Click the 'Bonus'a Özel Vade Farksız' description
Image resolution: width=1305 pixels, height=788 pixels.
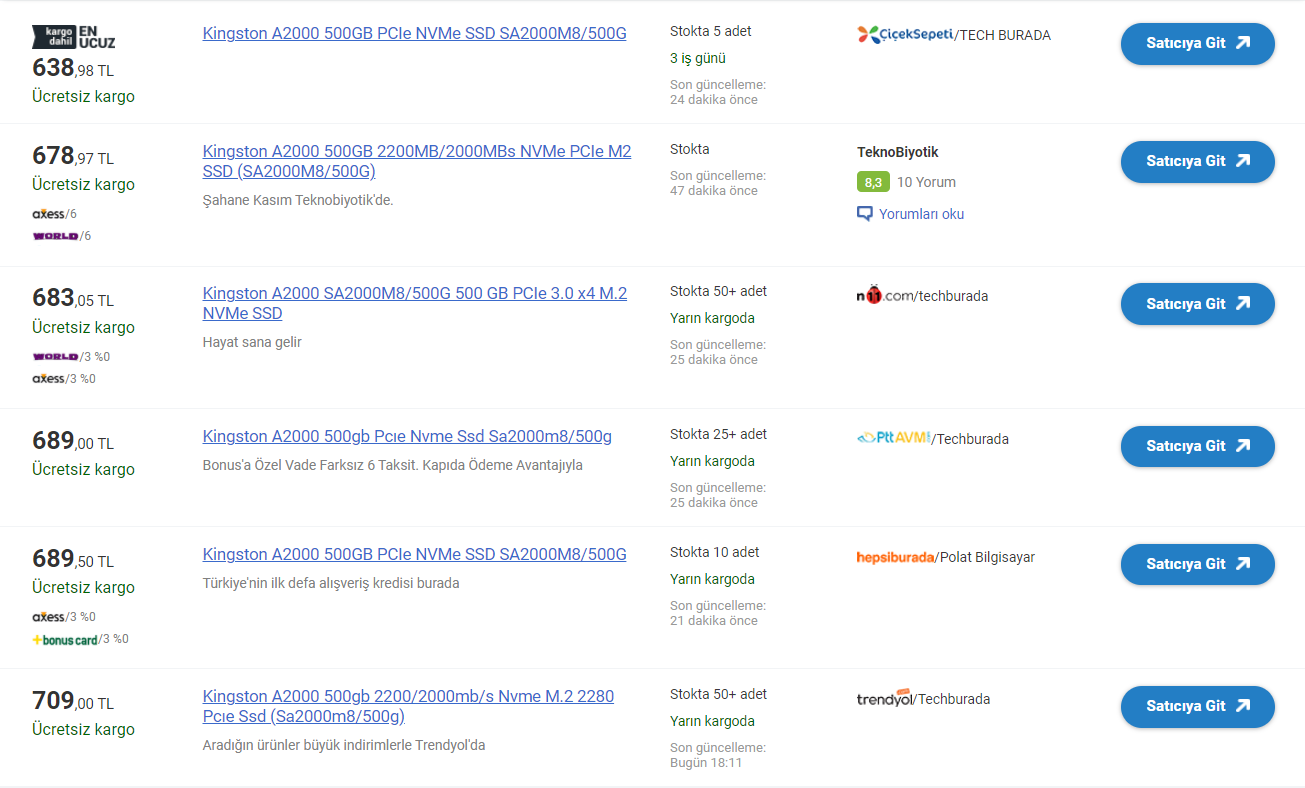pos(392,465)
